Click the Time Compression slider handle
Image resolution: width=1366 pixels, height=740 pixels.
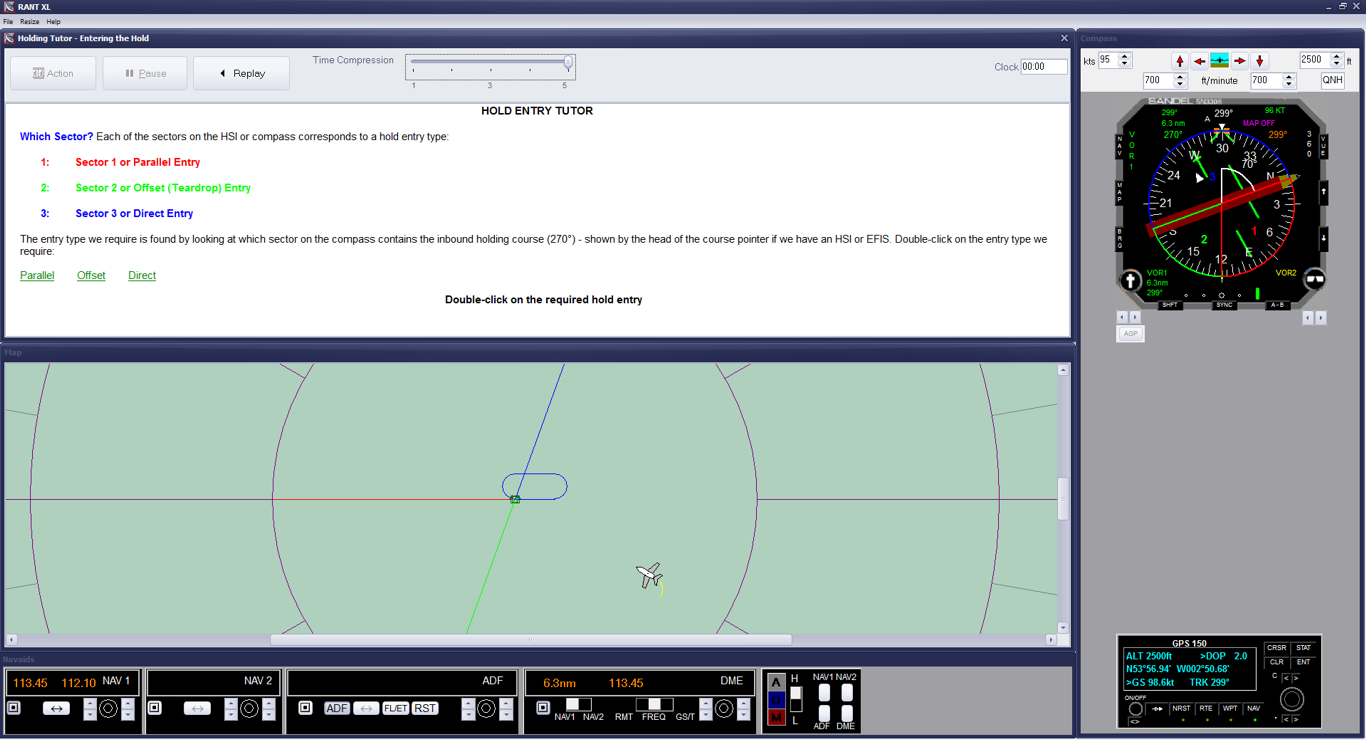tap(568, 63)
